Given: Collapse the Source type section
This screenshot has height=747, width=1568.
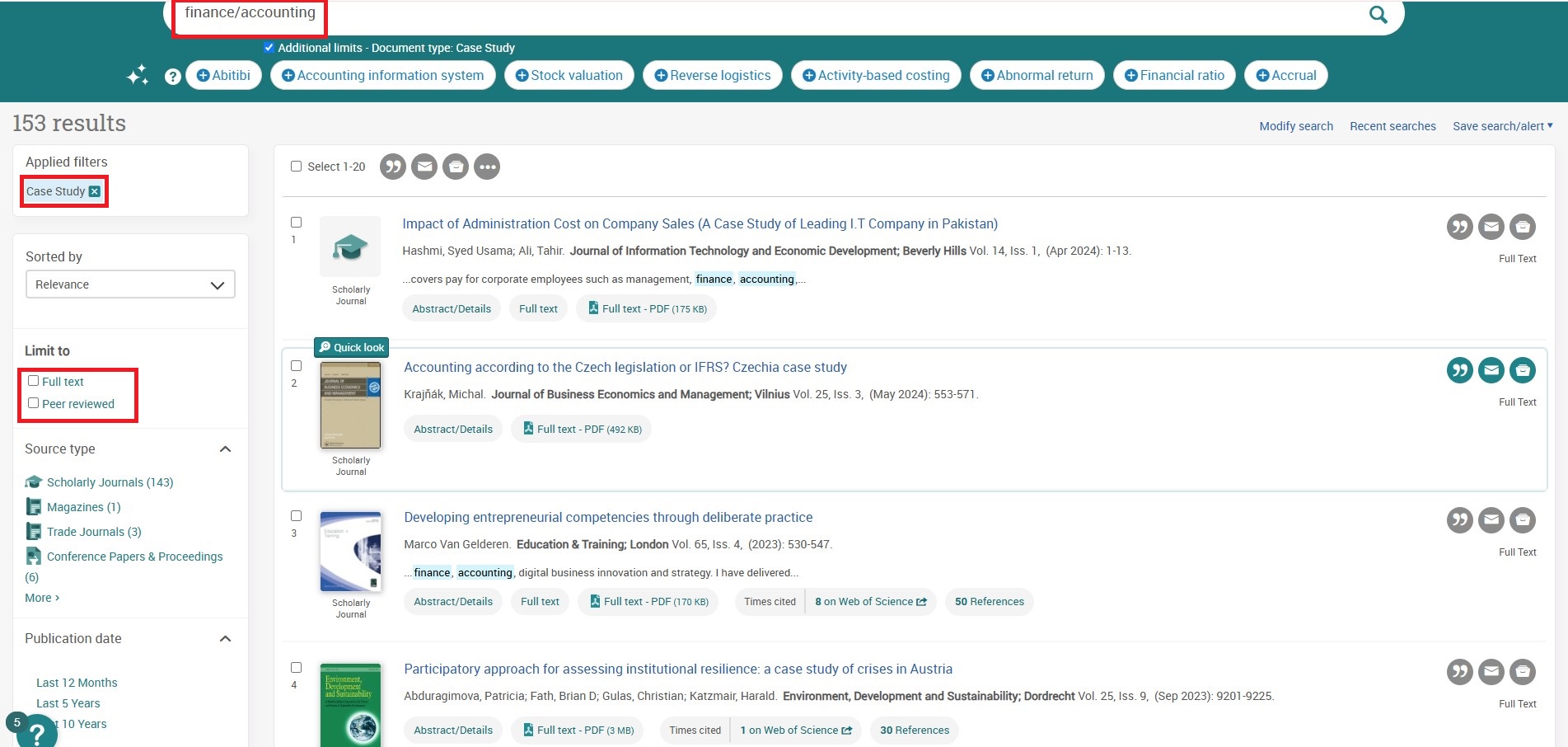Looking at the screenshot, I should pyautogui.click(x=225, y=449).
